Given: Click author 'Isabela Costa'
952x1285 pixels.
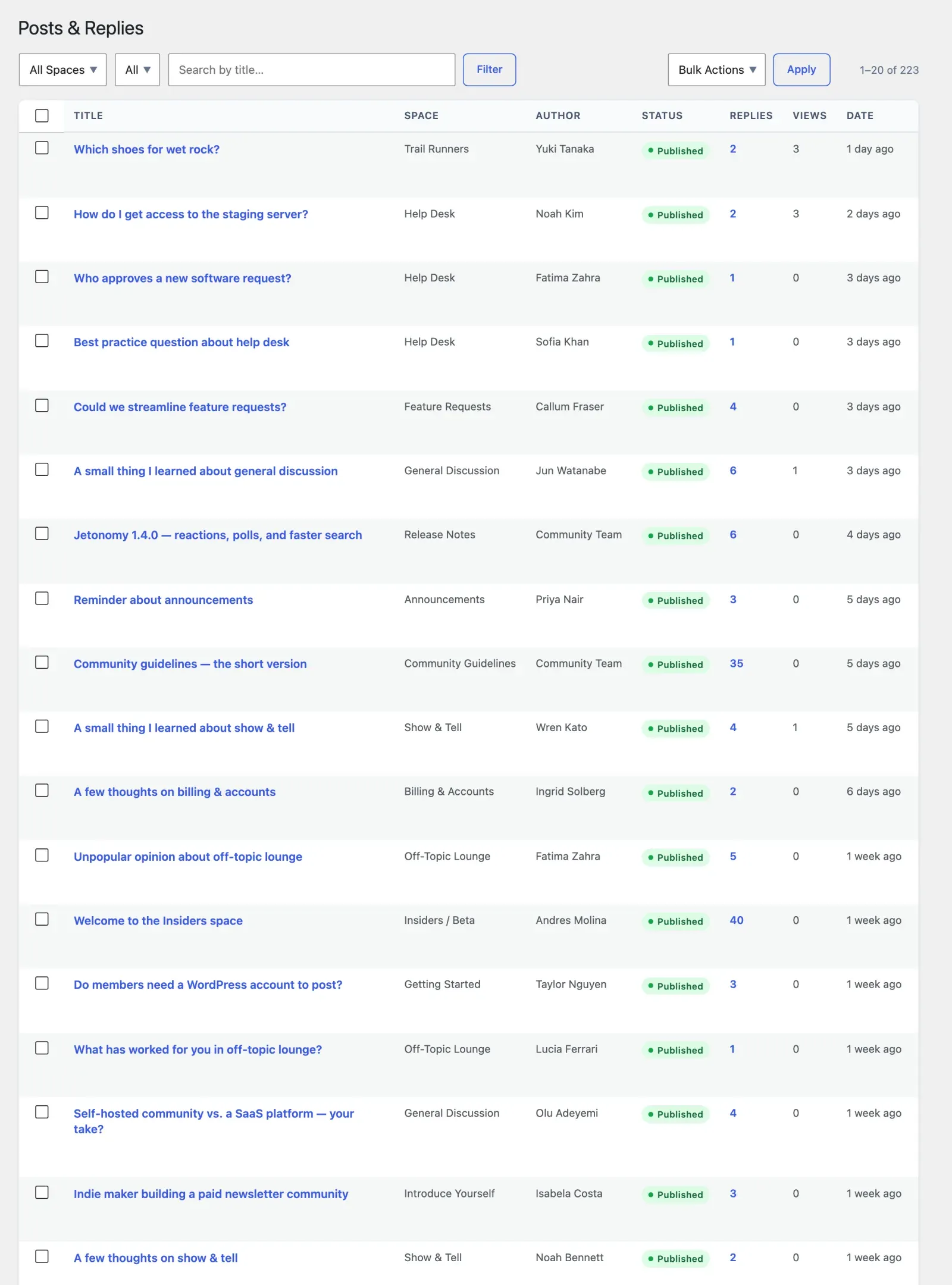Looking at the screenshot, I should click(x=569, y=1193).
